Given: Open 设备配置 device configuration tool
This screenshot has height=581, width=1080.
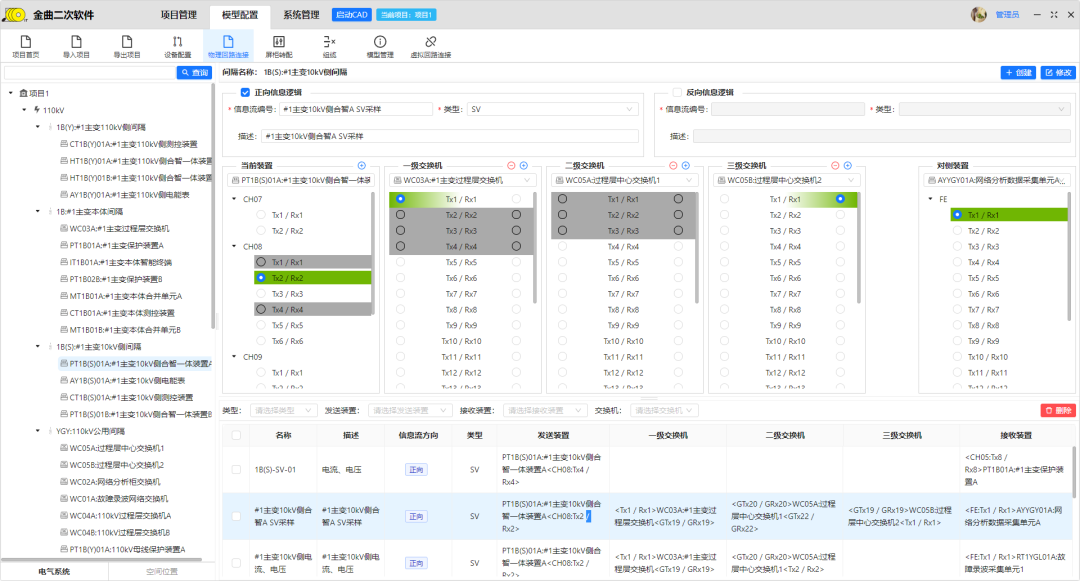Looking at the screenshot, I should click(177, 46).
